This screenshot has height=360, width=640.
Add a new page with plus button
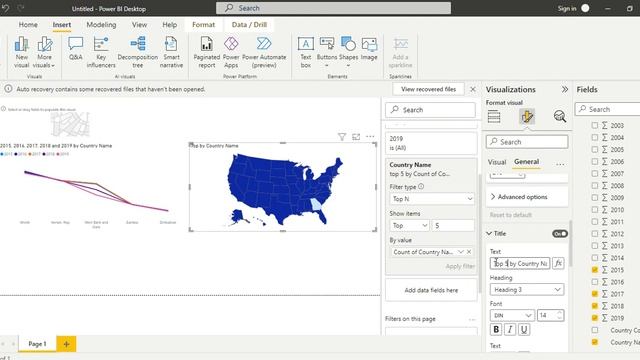(x=66, y=344)
